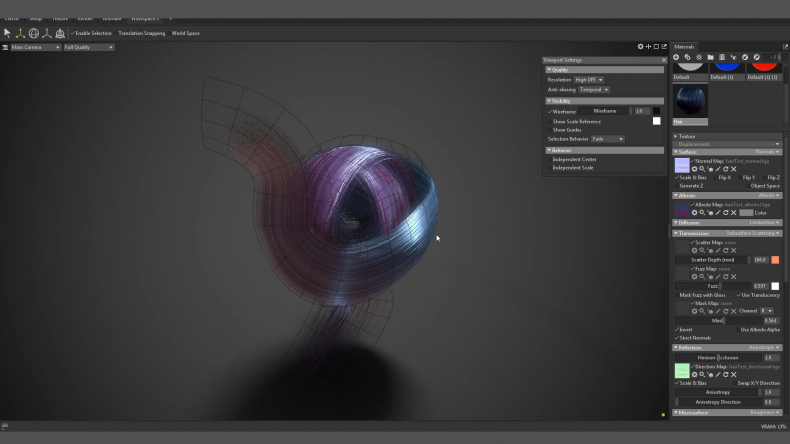Enable Translation Snapping checkbox
This screenshot has height=444, width=790.
click(x=142, y=33)
